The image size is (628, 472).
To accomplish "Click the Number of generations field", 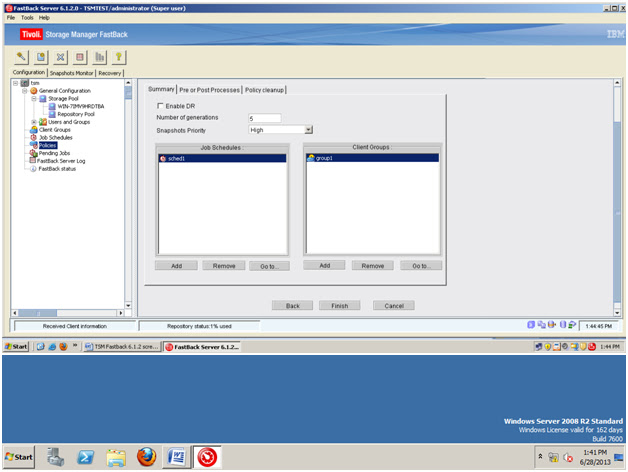I will [264, 118].
